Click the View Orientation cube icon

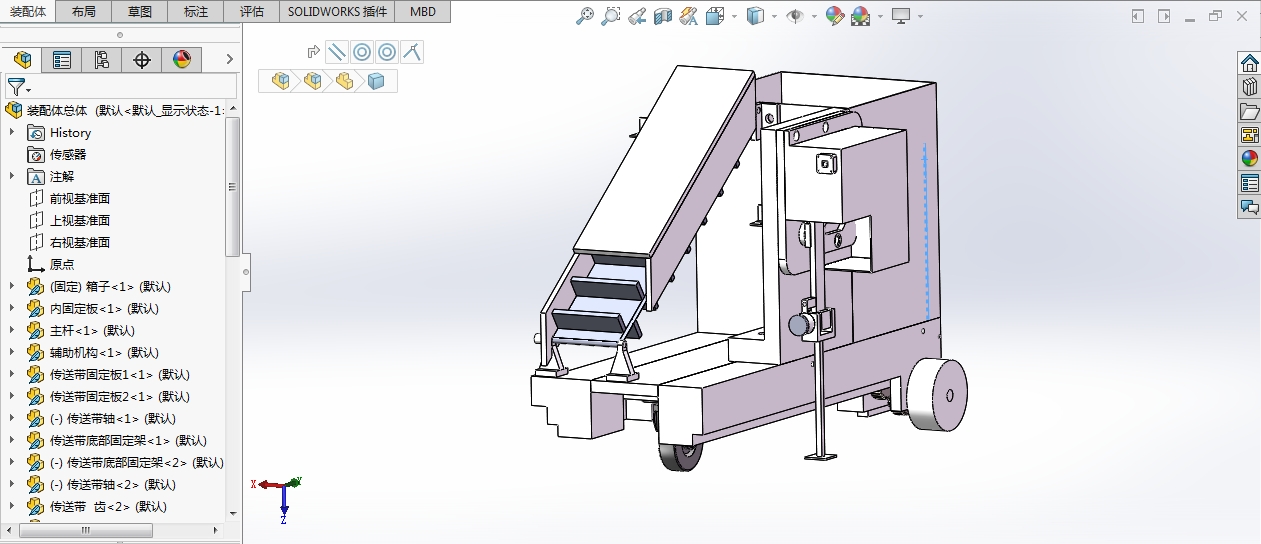point(715,16)
